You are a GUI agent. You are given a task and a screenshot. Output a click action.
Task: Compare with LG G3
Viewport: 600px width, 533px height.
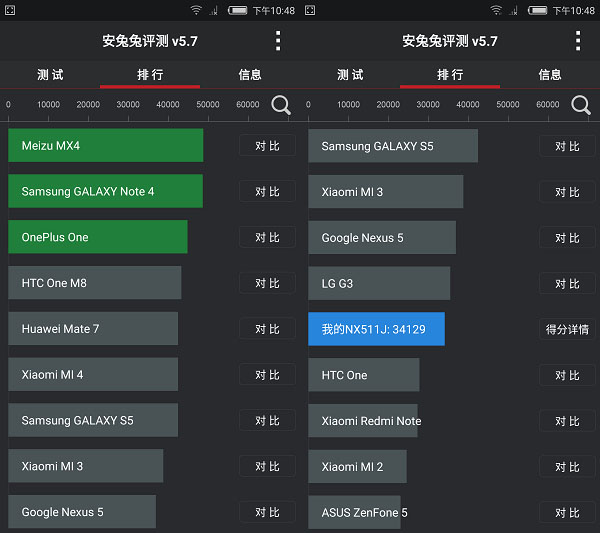coord(567,284)
